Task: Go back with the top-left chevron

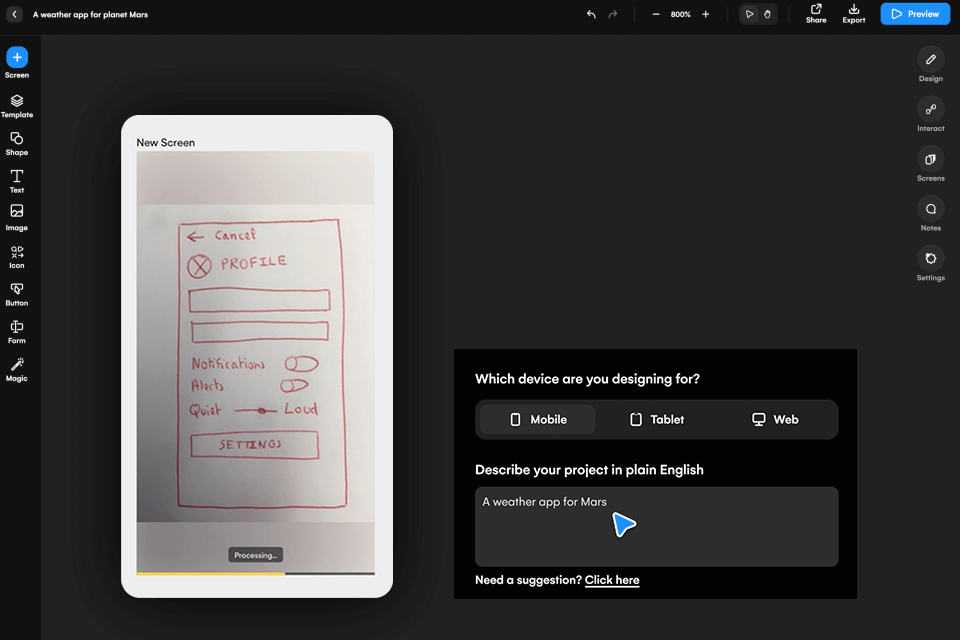Action: [x=15, y=14]
